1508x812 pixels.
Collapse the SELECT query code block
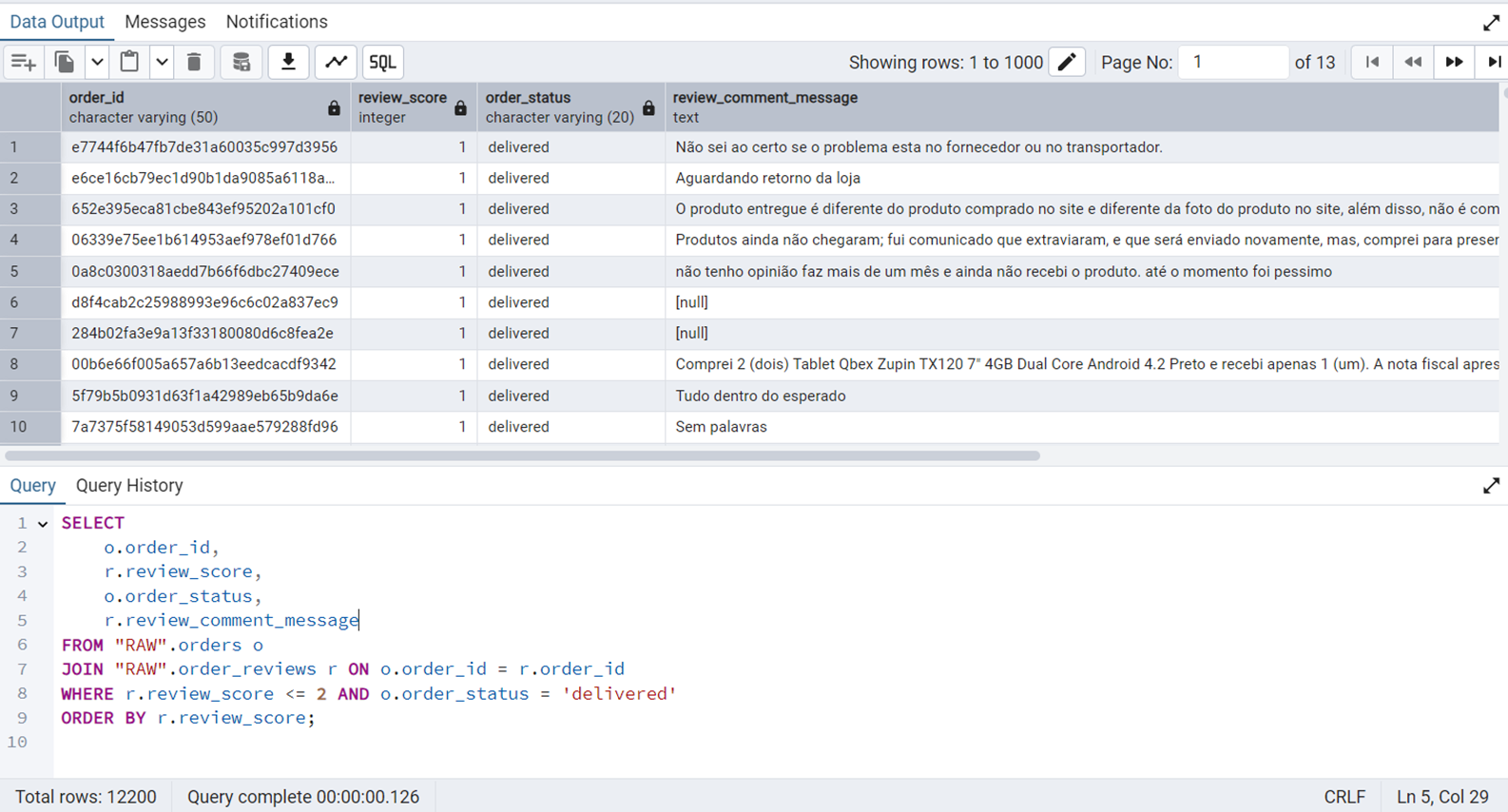click(43, 524)
